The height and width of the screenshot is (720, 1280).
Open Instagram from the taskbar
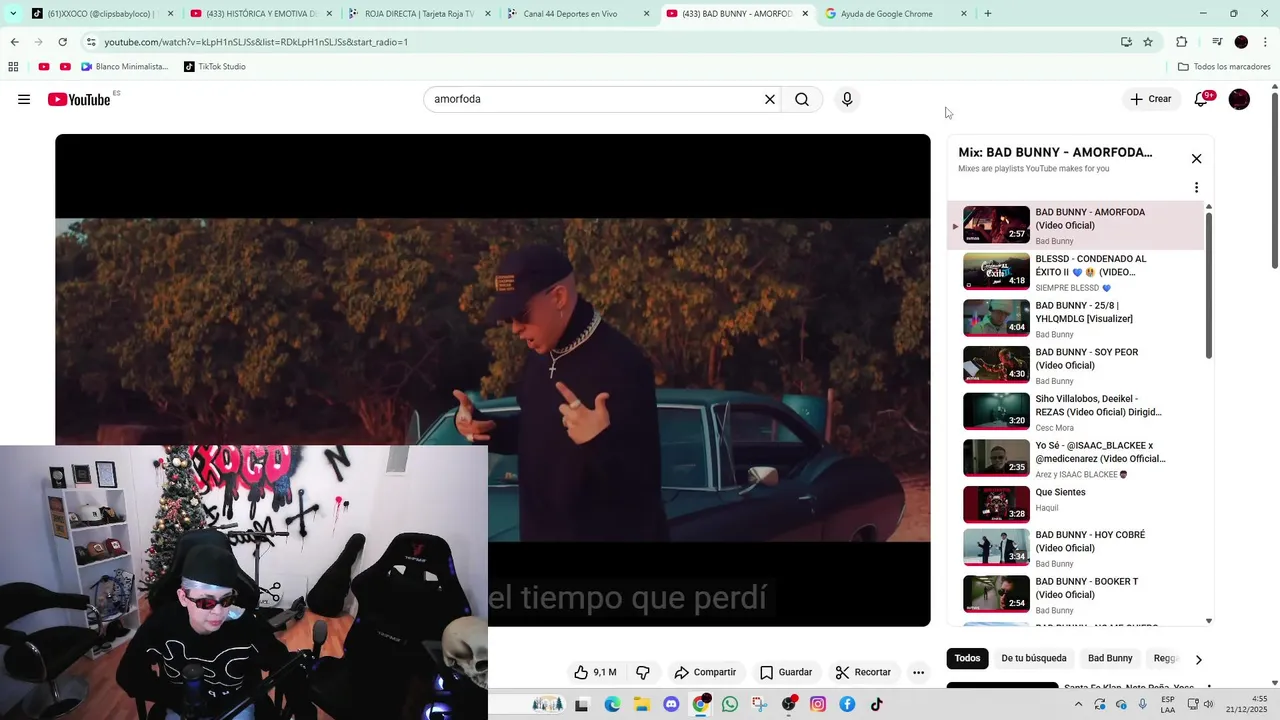point(818,704)
